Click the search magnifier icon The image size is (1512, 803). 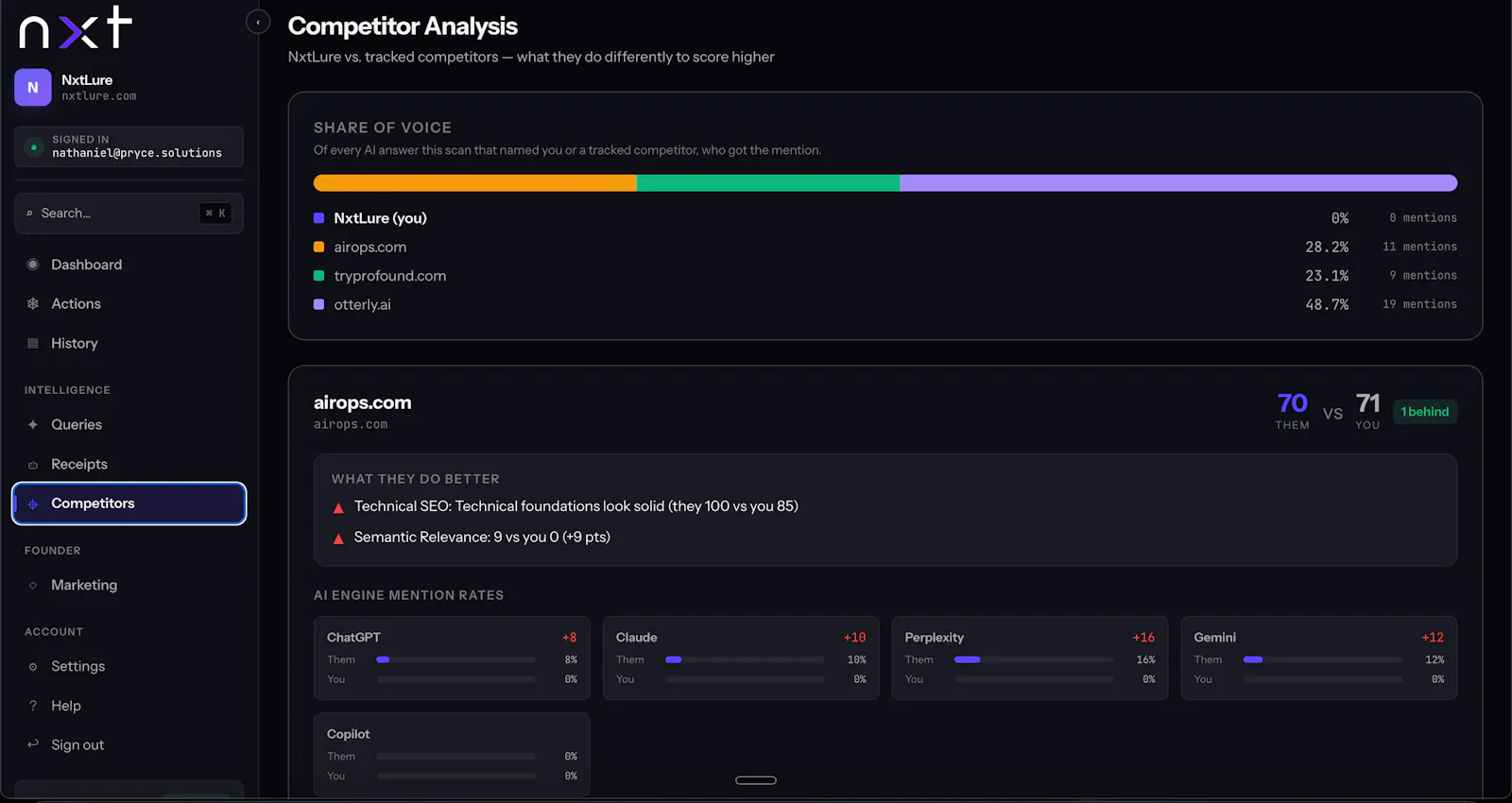[x=29, y=214]
